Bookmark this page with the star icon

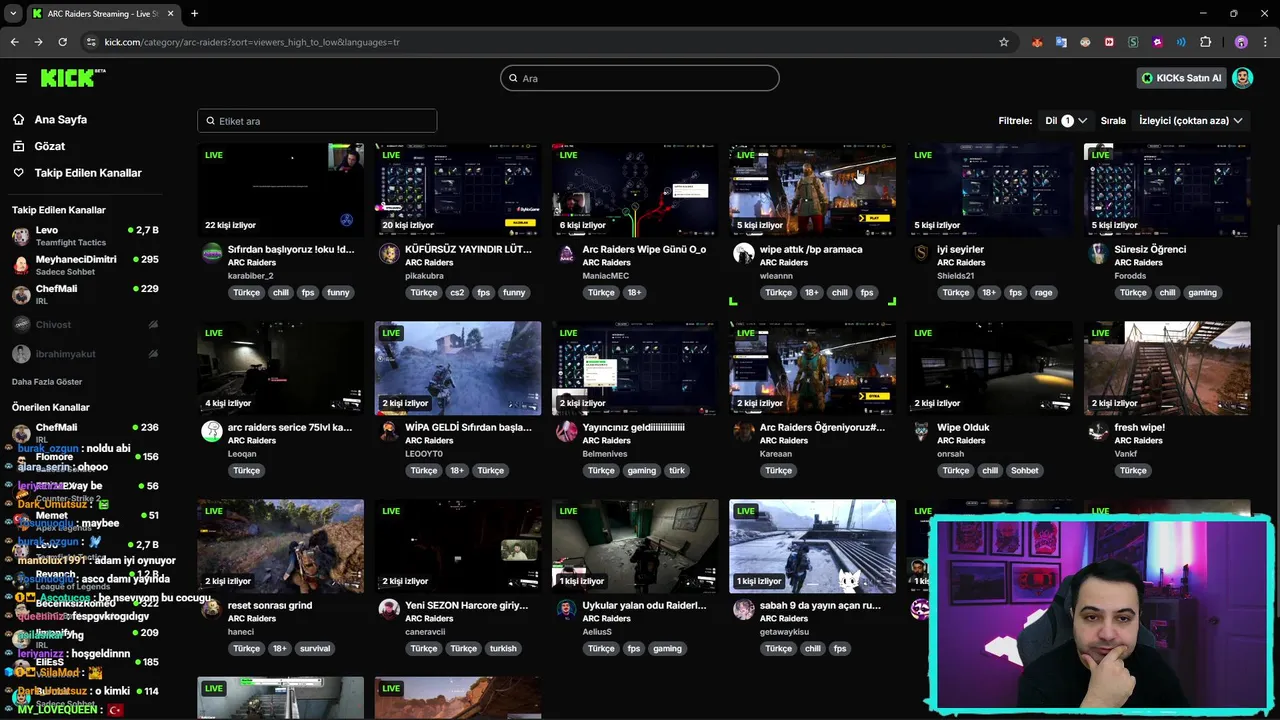click(x=1004, y=42)
